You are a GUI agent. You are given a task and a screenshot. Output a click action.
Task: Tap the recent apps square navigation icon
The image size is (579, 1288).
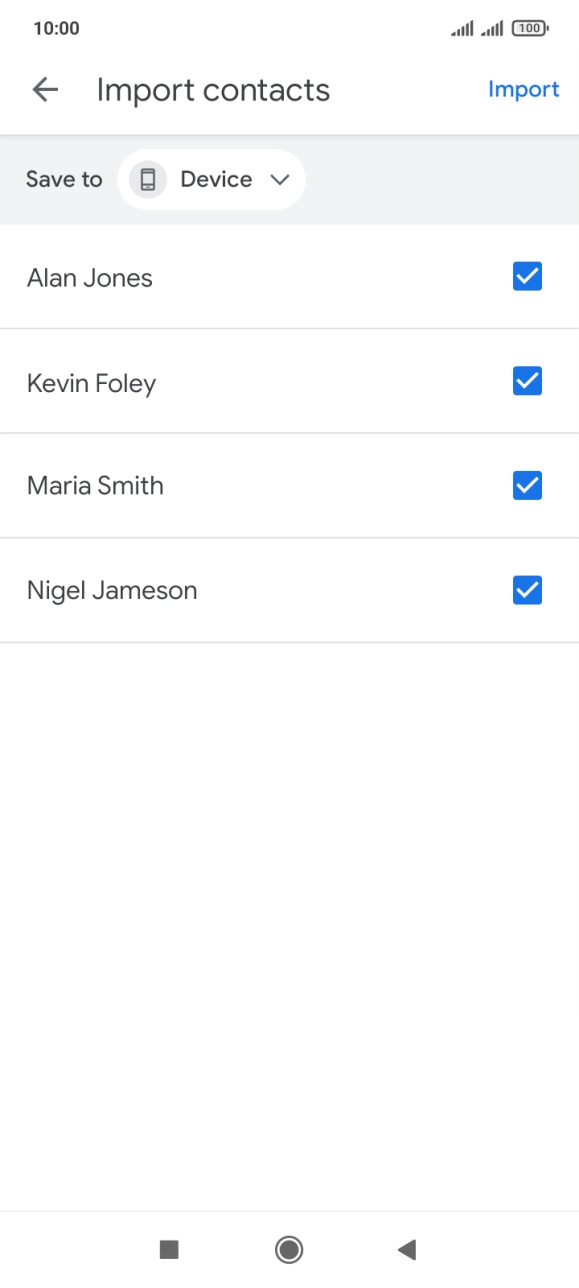point(169,1249)
